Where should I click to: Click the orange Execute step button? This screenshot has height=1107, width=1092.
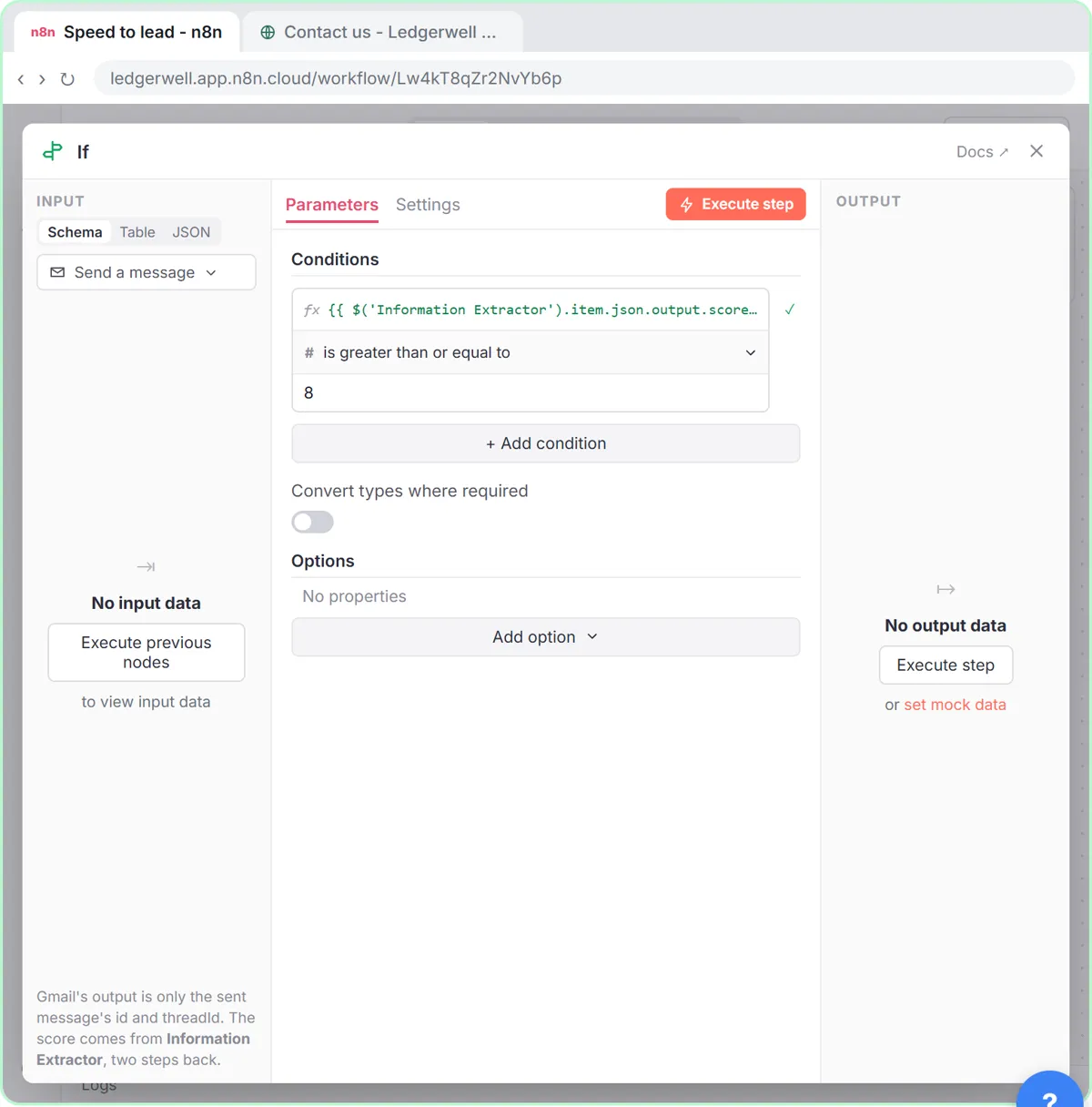coord(736,204)
